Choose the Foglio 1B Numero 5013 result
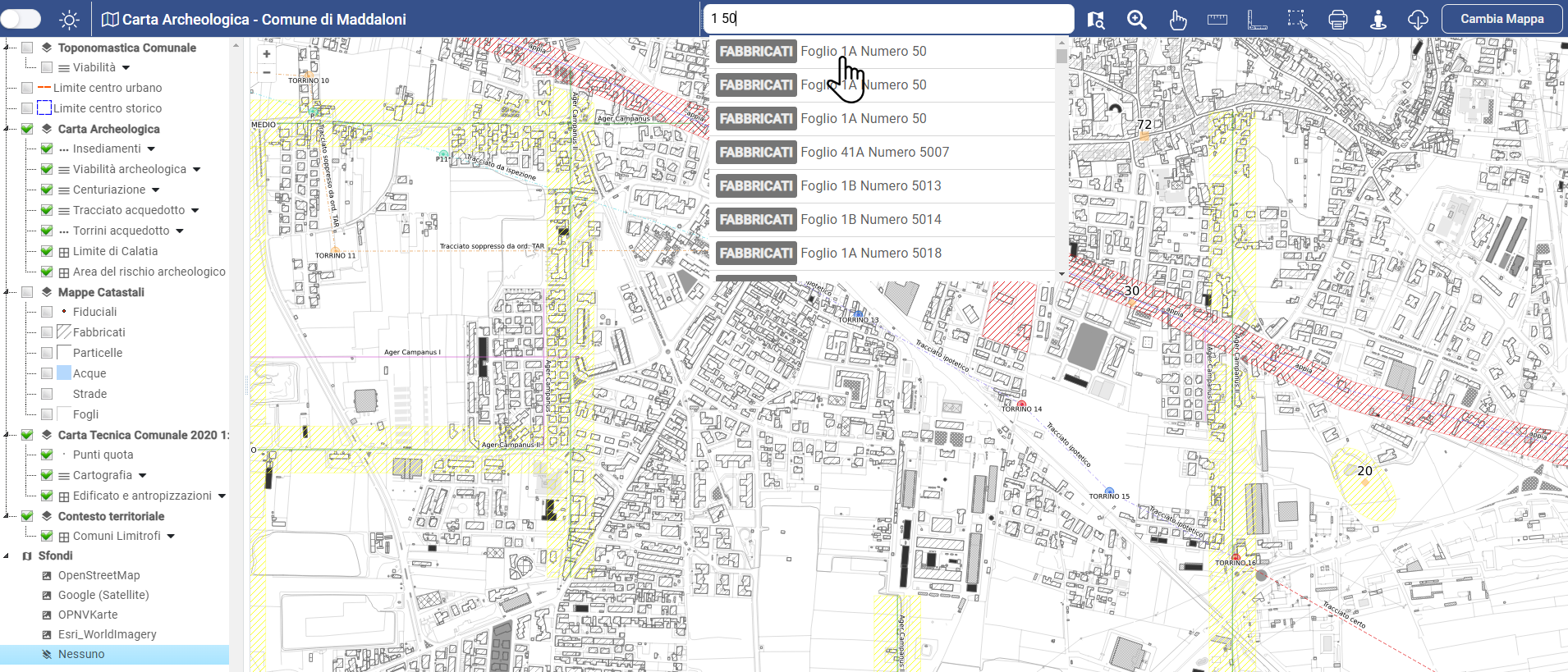1568x672 pixels. point(870,186)
